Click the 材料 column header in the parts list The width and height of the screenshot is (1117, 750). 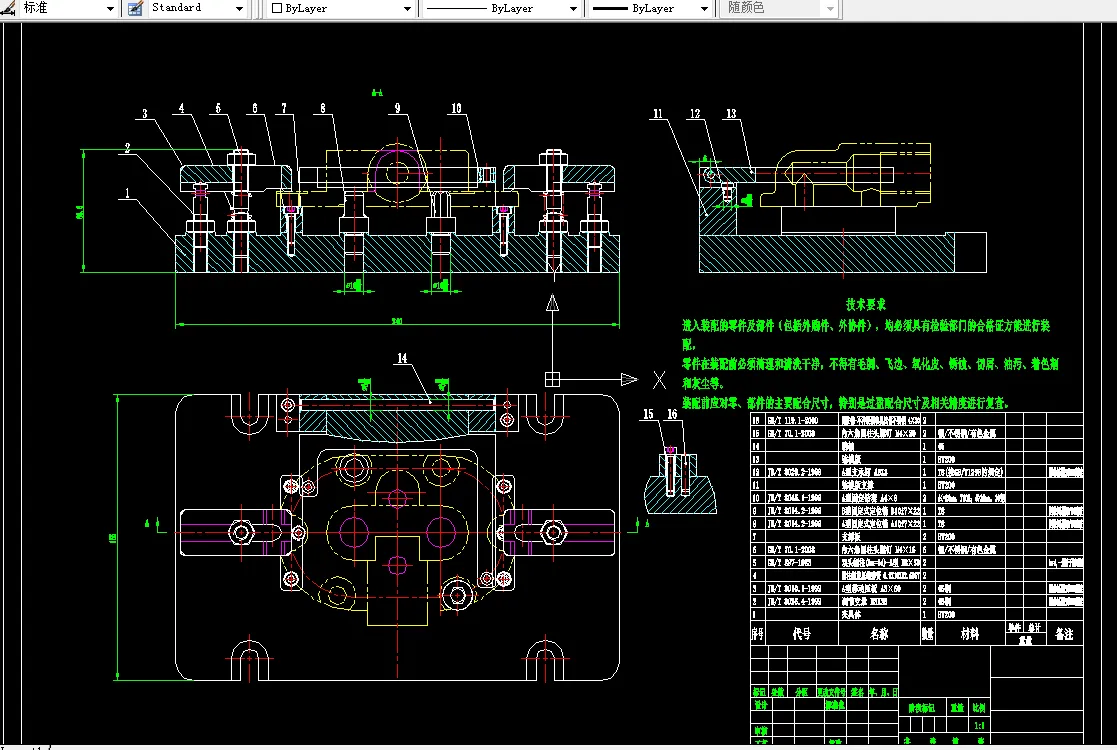[x=970, y=634]
